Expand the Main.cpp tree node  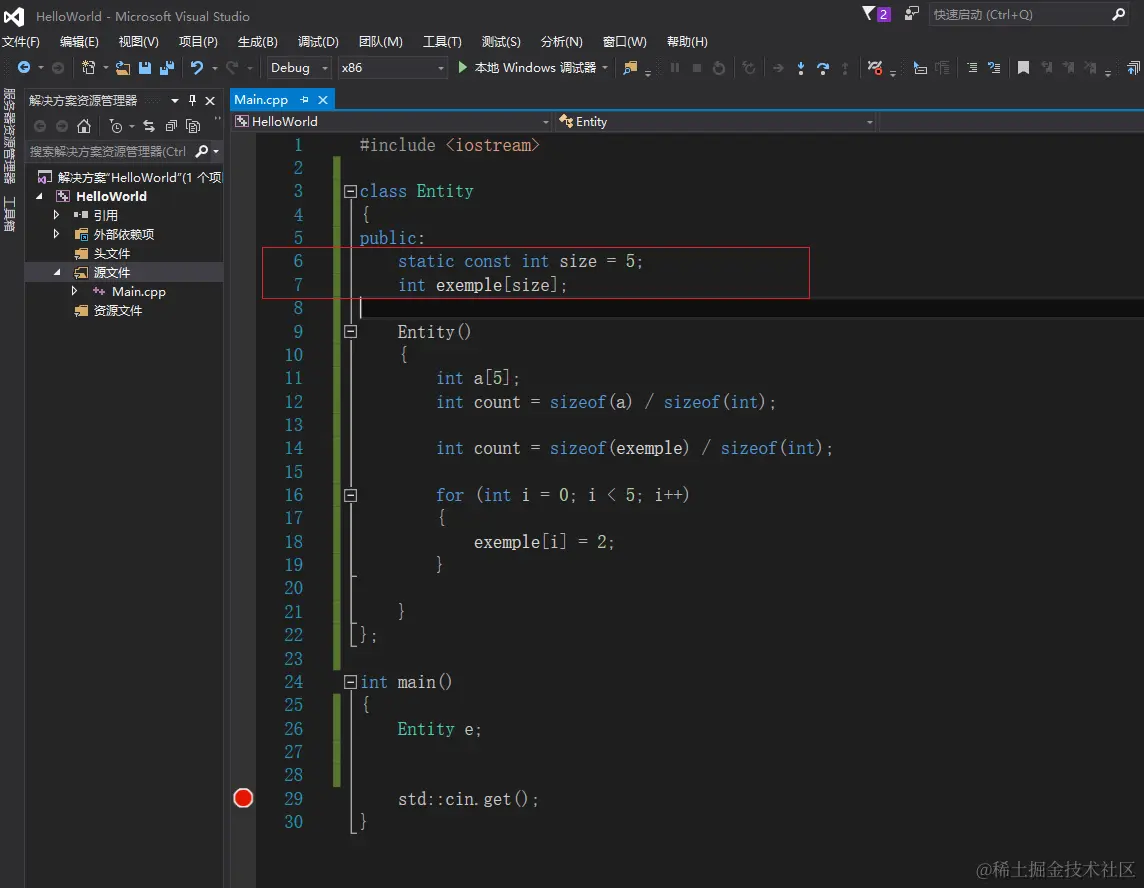pos(75,292)
